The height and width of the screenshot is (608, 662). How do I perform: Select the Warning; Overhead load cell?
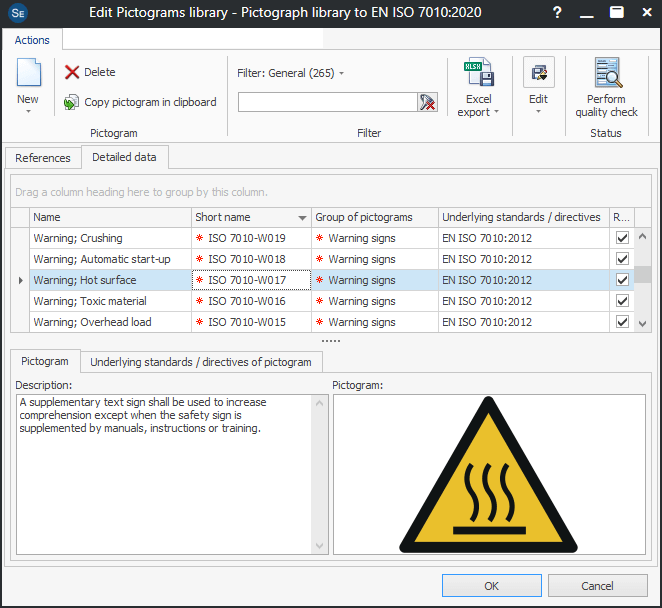pos(111,322)
